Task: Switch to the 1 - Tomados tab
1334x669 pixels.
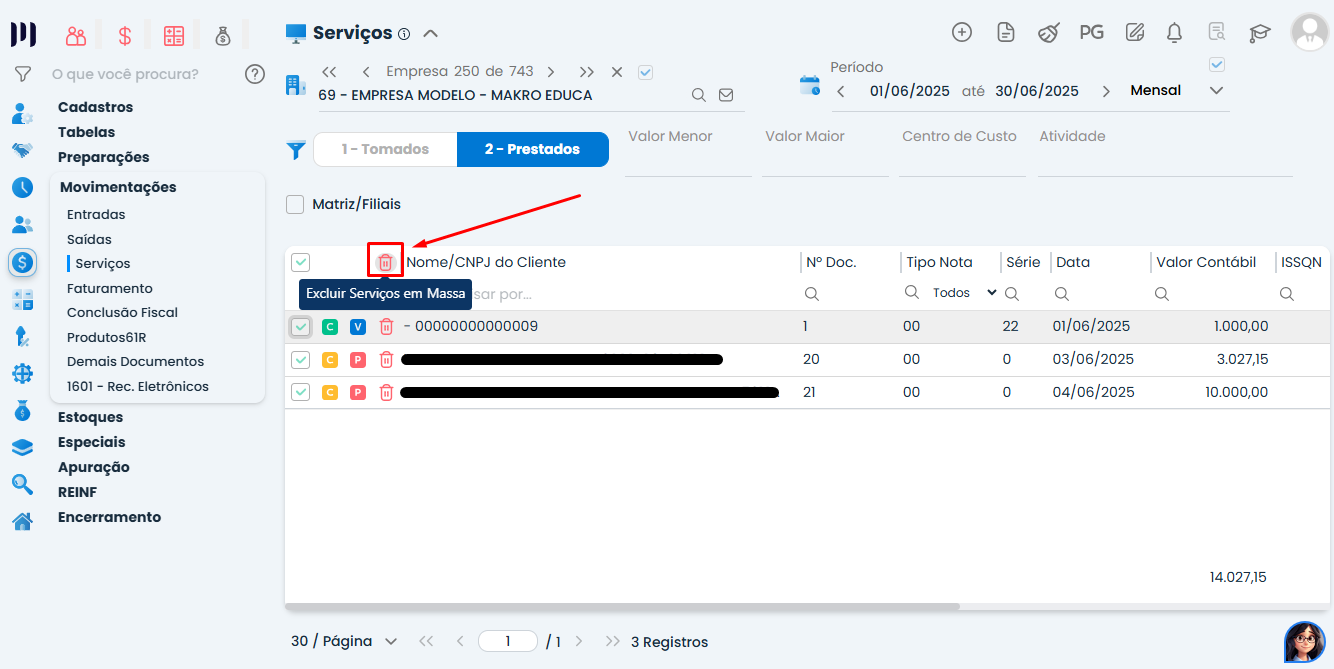Action: pos(384,148)
